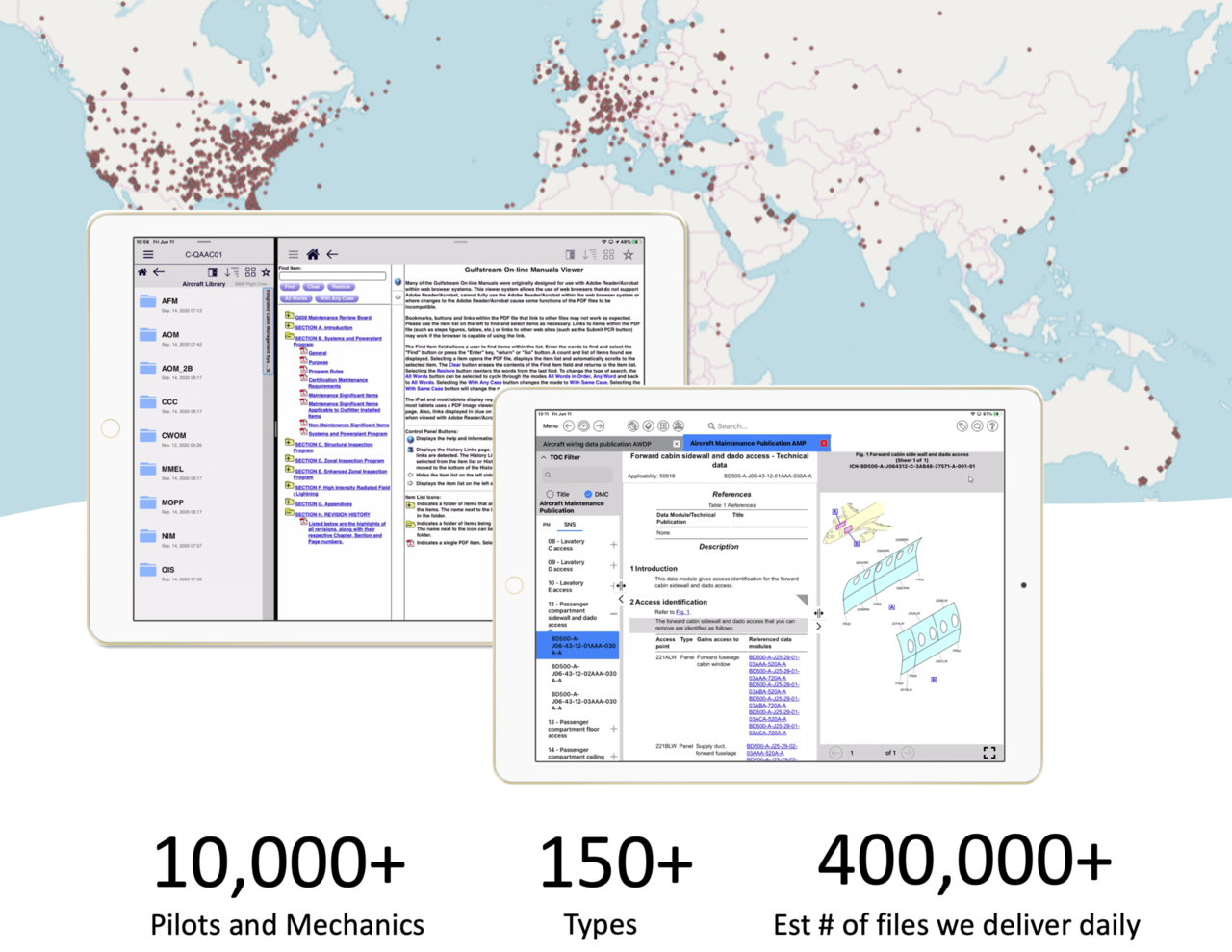
Task: Switch to the Aircraft wiring data publication AWDP tab
Action: pos(598,443)
